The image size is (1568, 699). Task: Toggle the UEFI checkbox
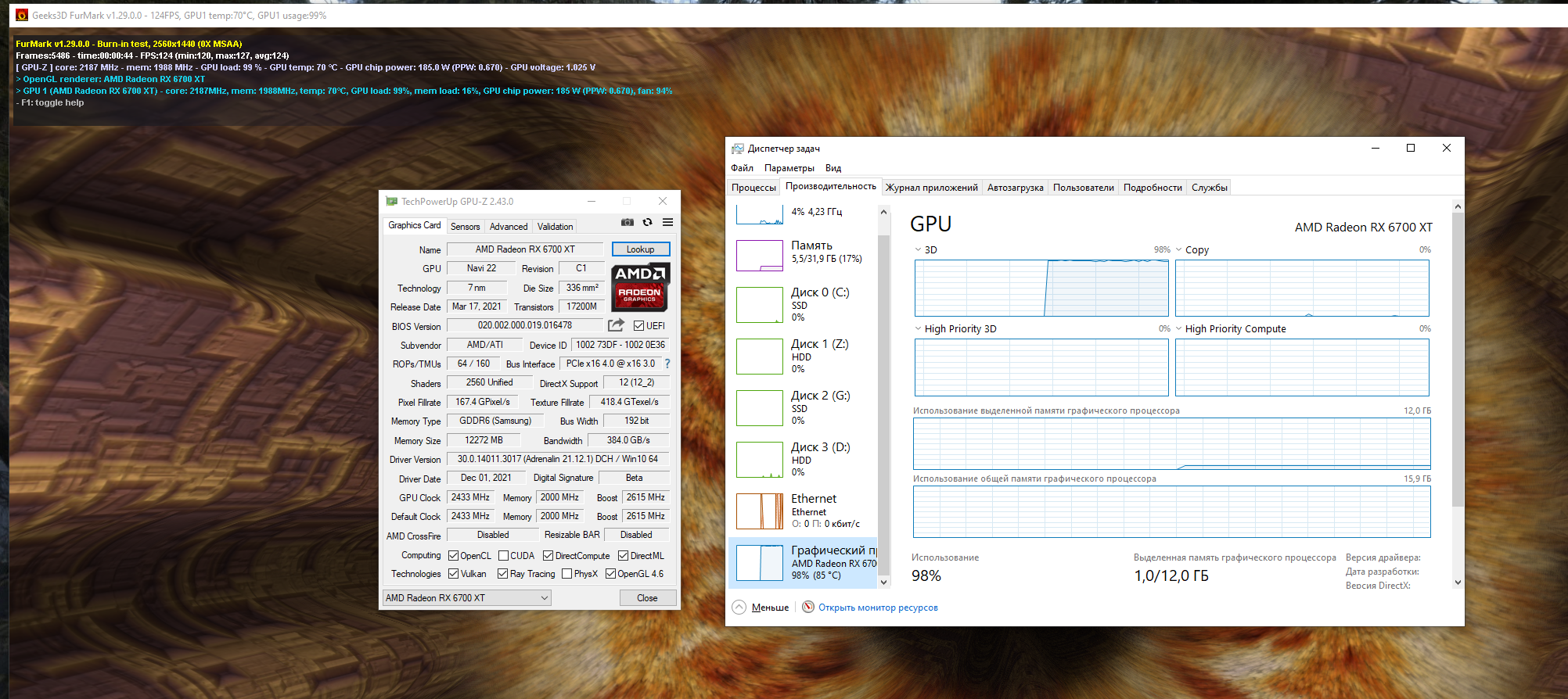tap(638, 326)
